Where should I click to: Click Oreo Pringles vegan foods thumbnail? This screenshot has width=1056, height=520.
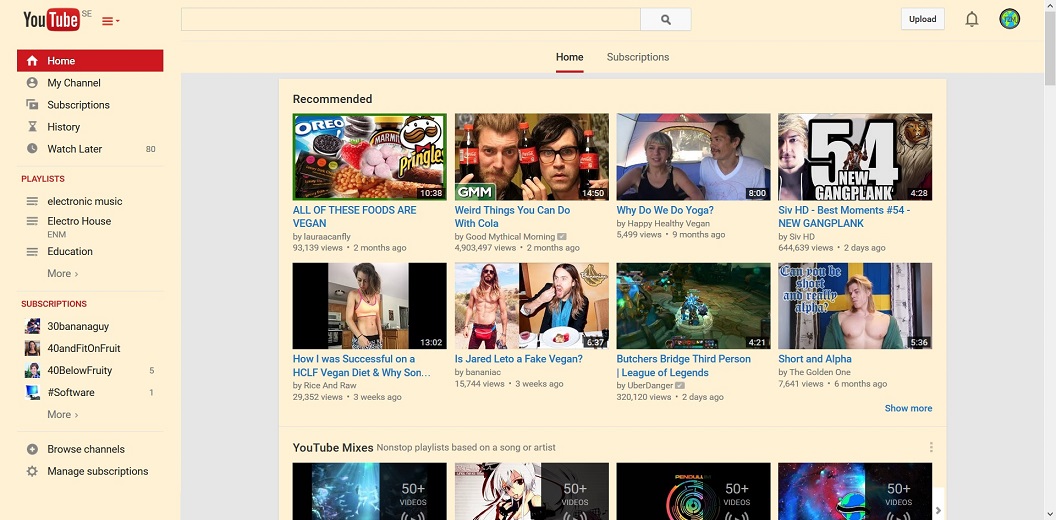[370, 157]
